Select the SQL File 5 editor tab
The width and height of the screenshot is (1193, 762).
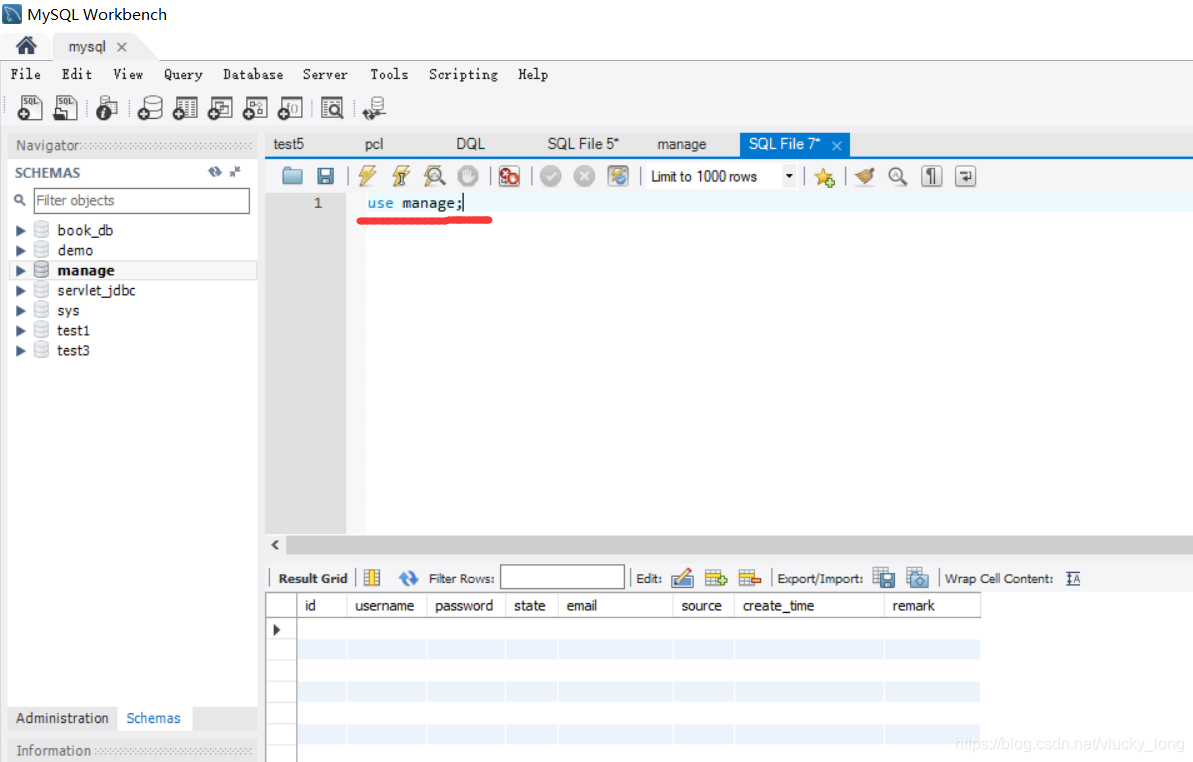coord(583,143)
